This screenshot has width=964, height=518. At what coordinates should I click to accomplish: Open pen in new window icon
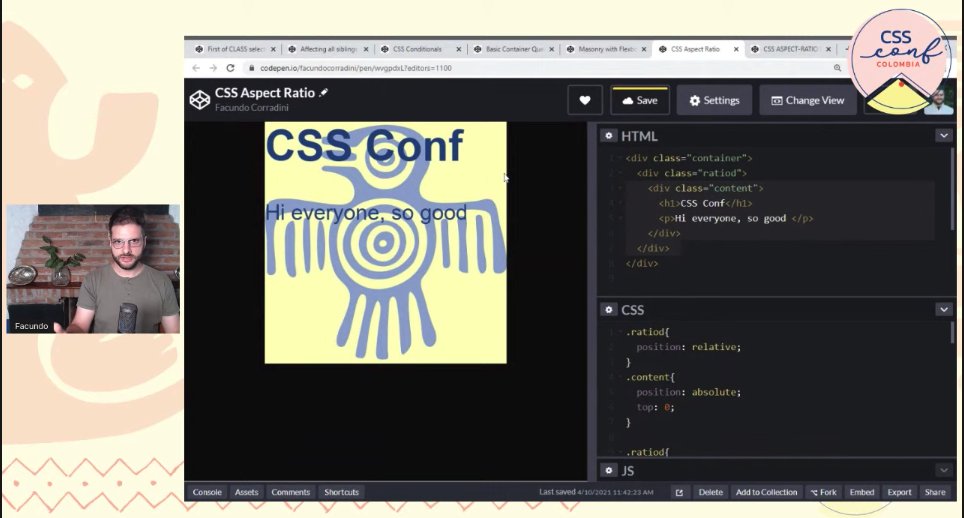[679, 492]
